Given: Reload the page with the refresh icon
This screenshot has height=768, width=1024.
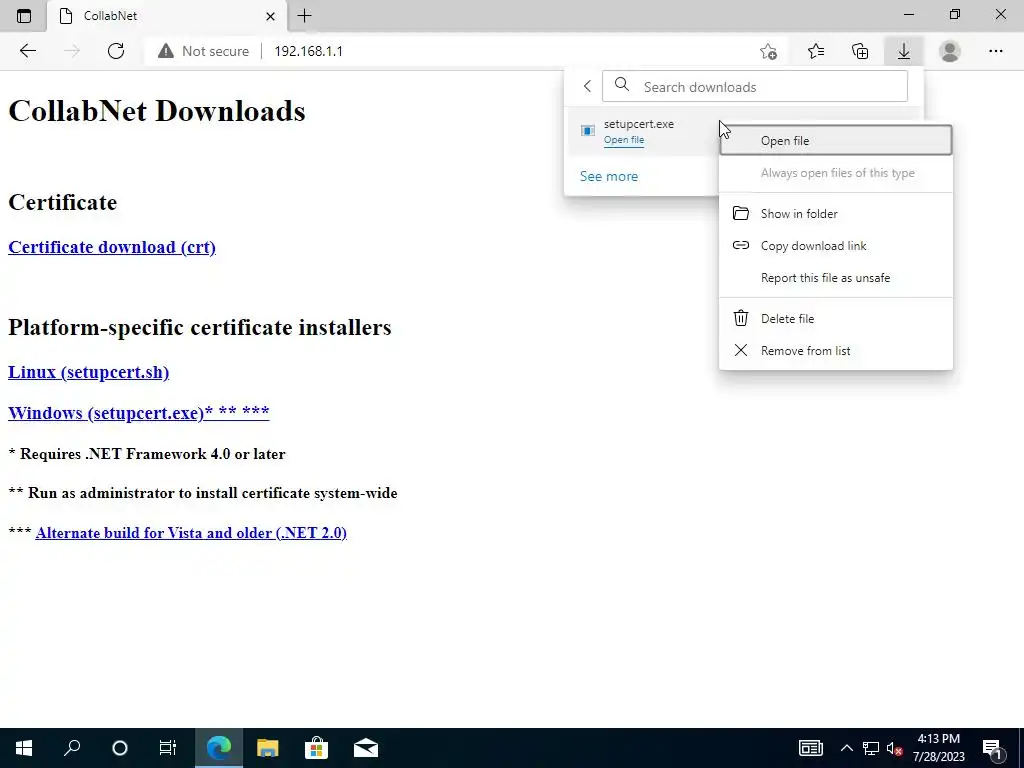Looking at the screenshot, I should (x=116, y=51).
